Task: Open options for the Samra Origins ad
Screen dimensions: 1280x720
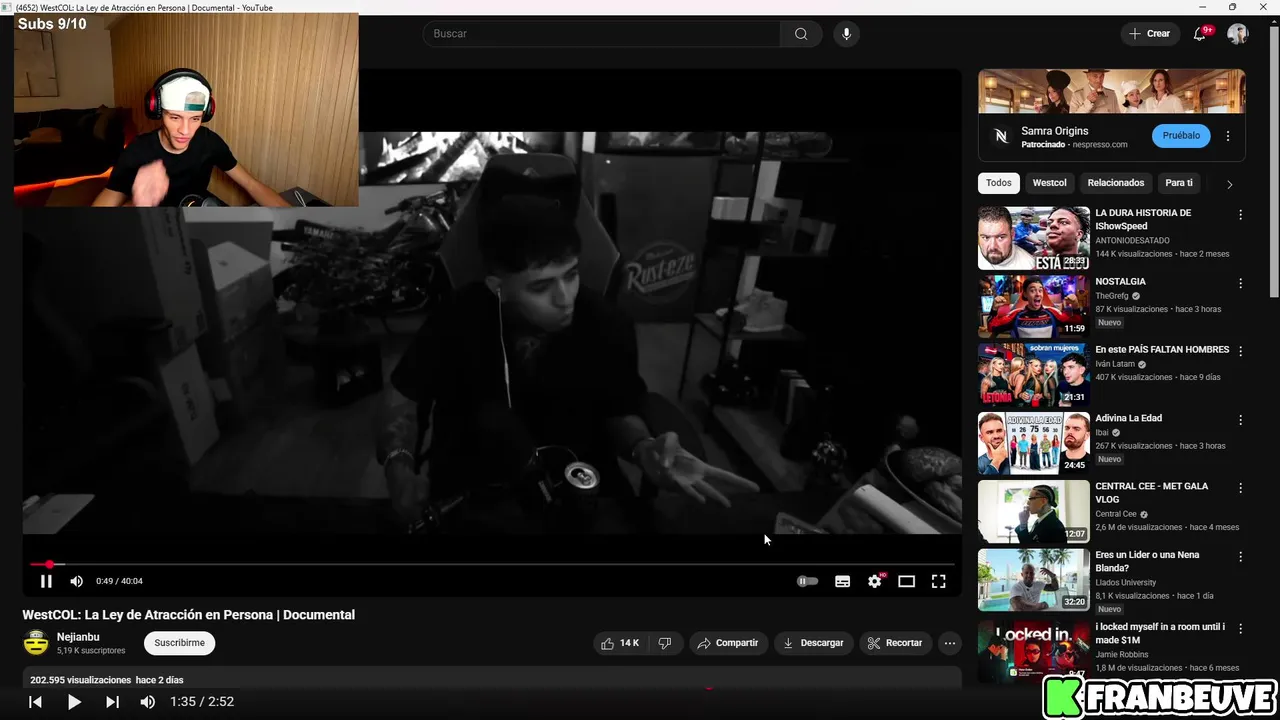Action: point(1228,136)
